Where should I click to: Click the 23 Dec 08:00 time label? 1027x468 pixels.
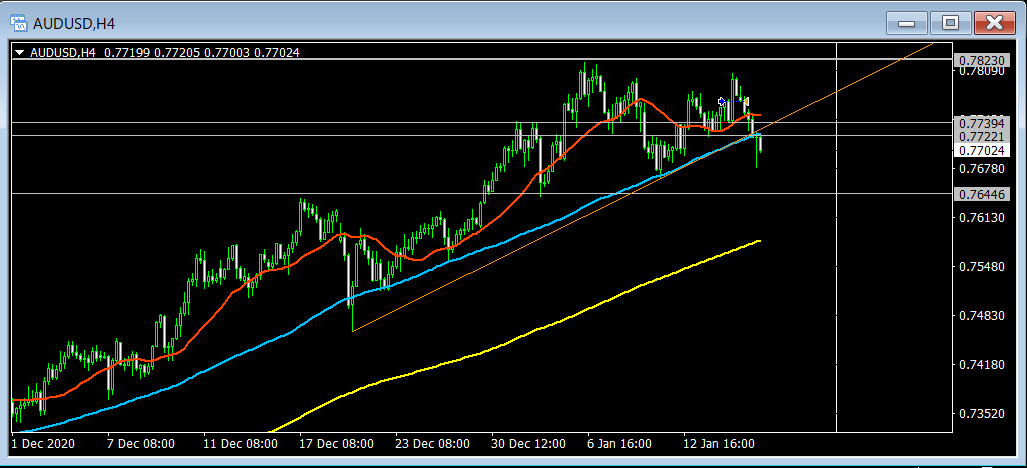tap(432, 444)
